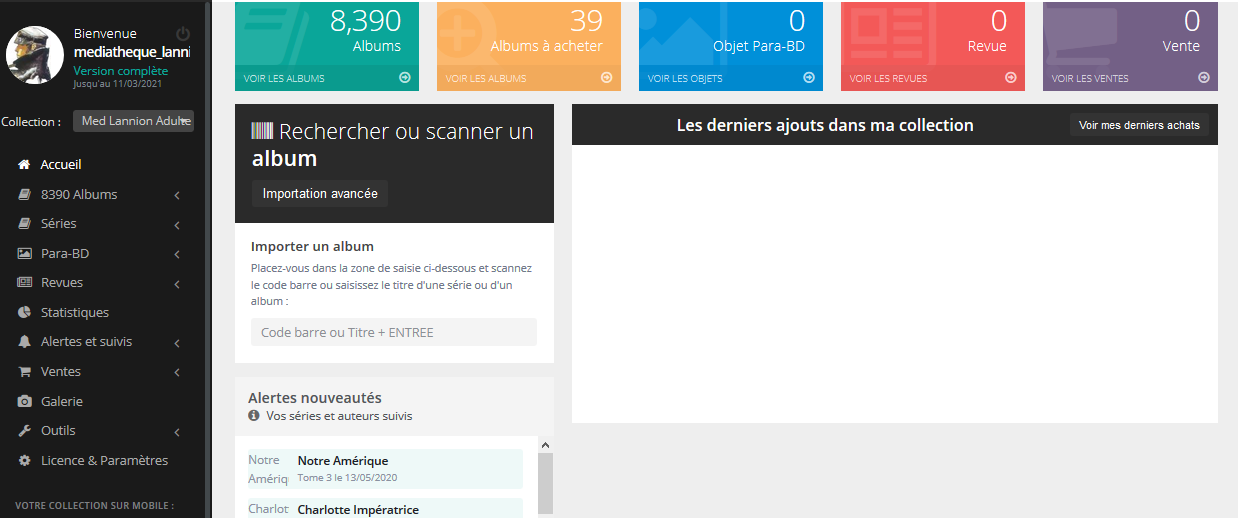Screen dimensions: 1238x518
Task: Expand the Séries menu chevron
Action: pyautogui.click(x=177, y=225)
